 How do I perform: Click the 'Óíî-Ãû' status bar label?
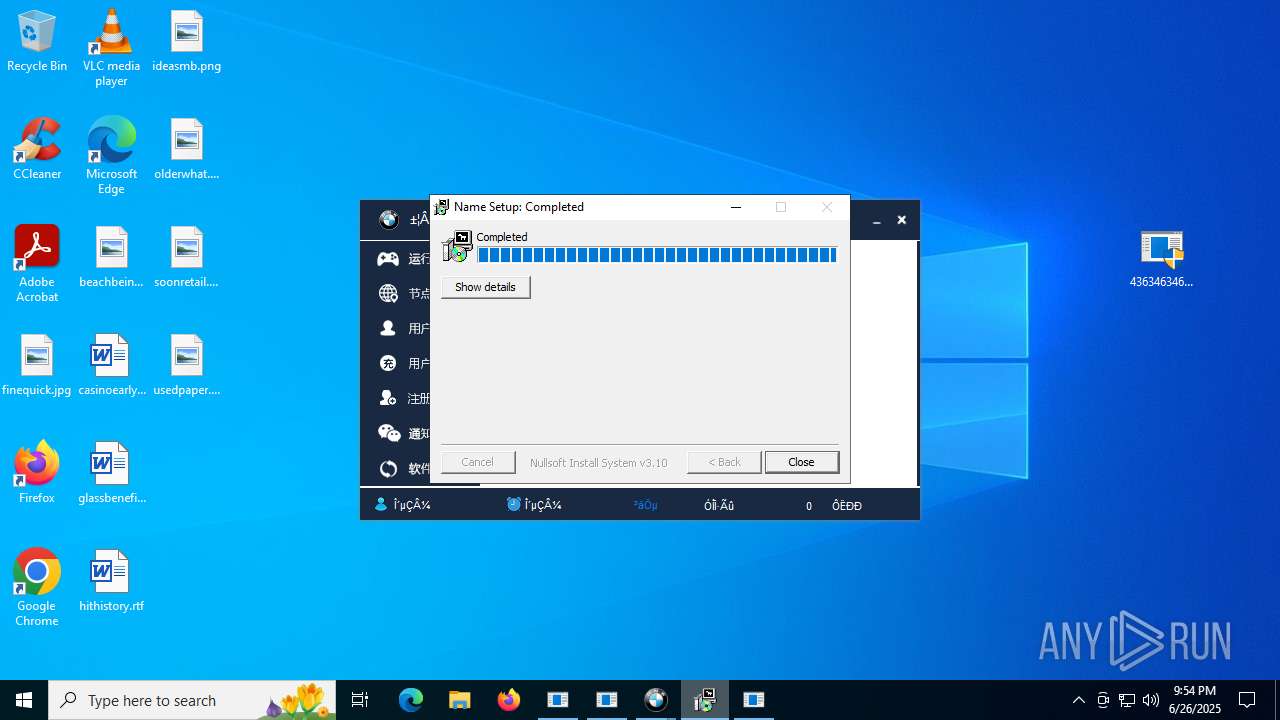tap(719, 506)
